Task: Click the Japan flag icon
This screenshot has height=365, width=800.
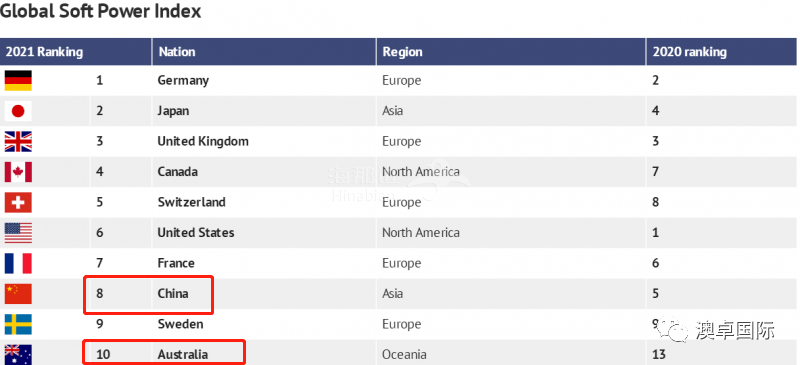Action: 18,111
